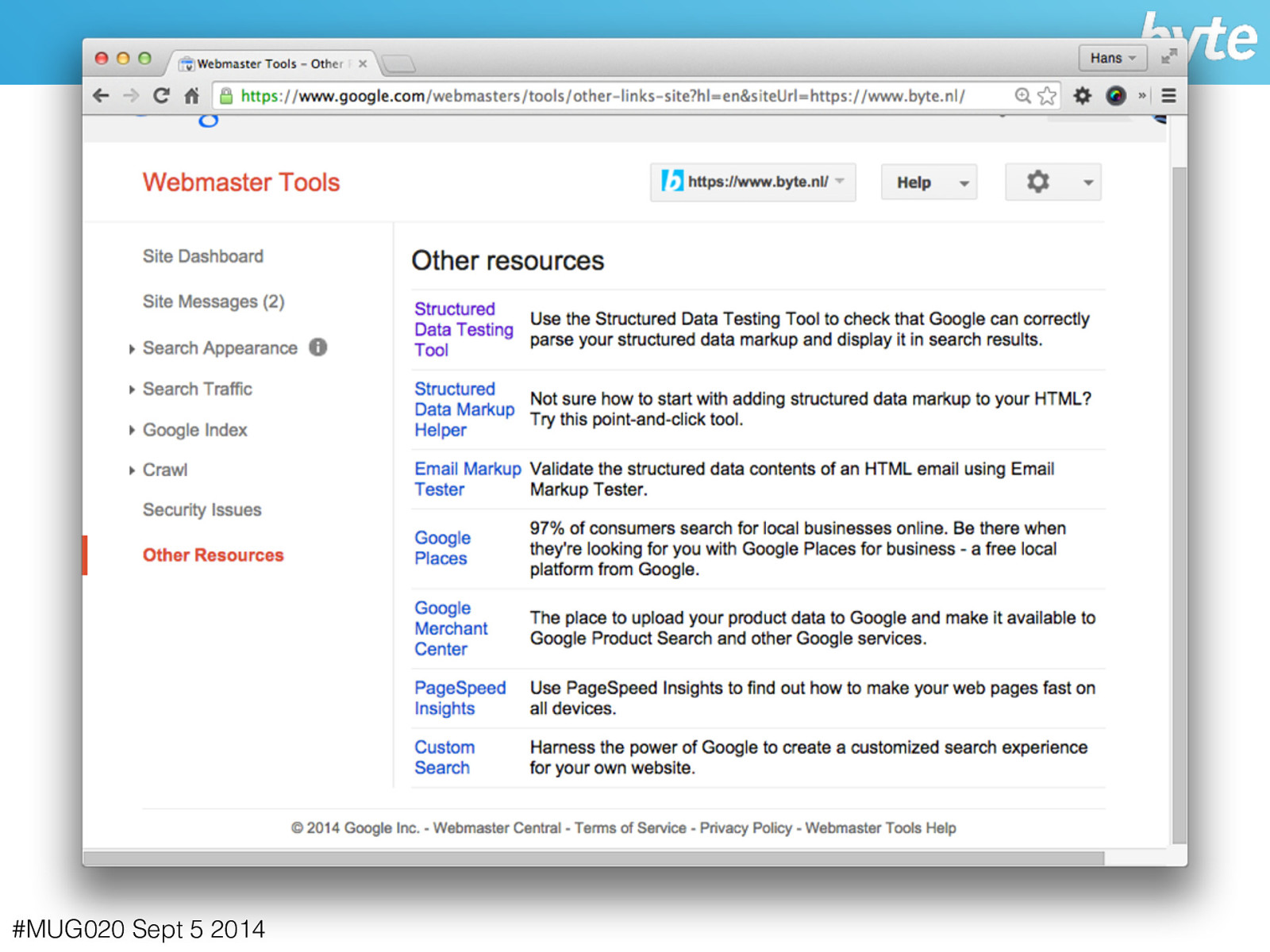This screenshot has height=952, width=1270.
Task: Expand Search Appearance in the sidebar
Action: click(x=132, y=349)
